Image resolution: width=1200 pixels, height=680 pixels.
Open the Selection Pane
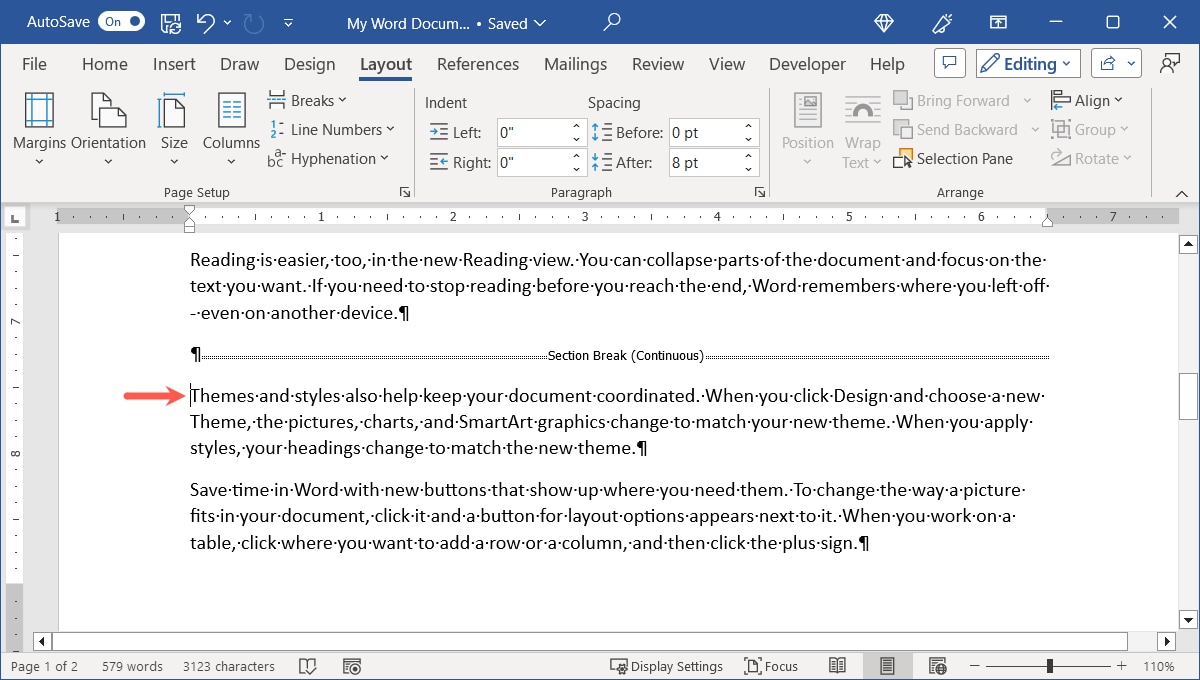(x=953, y=158)
